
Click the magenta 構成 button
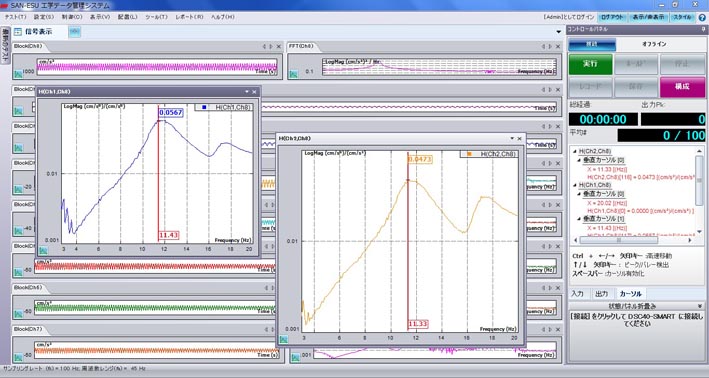click(x=682, y=87)
